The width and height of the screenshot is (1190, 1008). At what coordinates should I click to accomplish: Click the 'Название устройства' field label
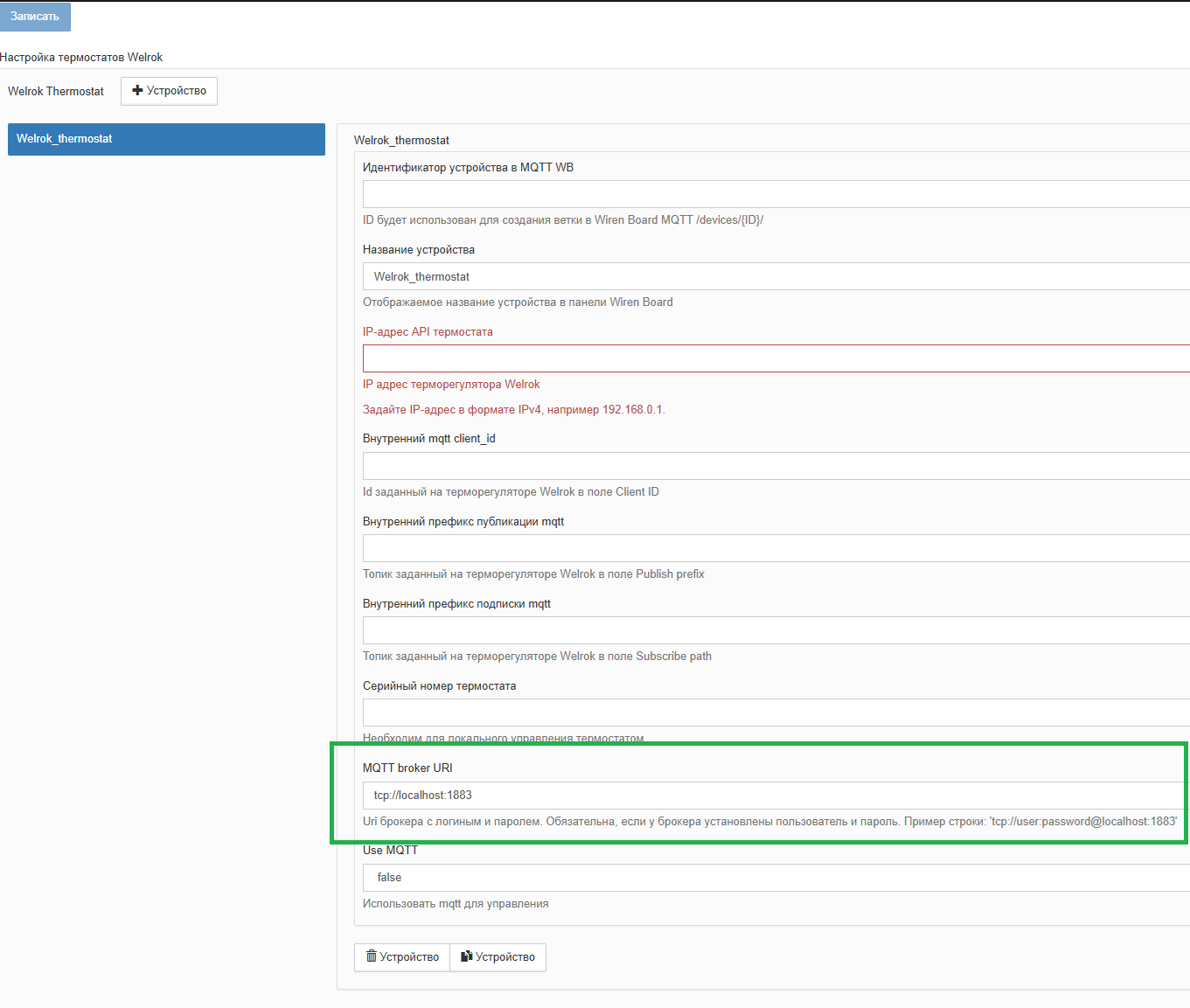[x=419, y=250]
